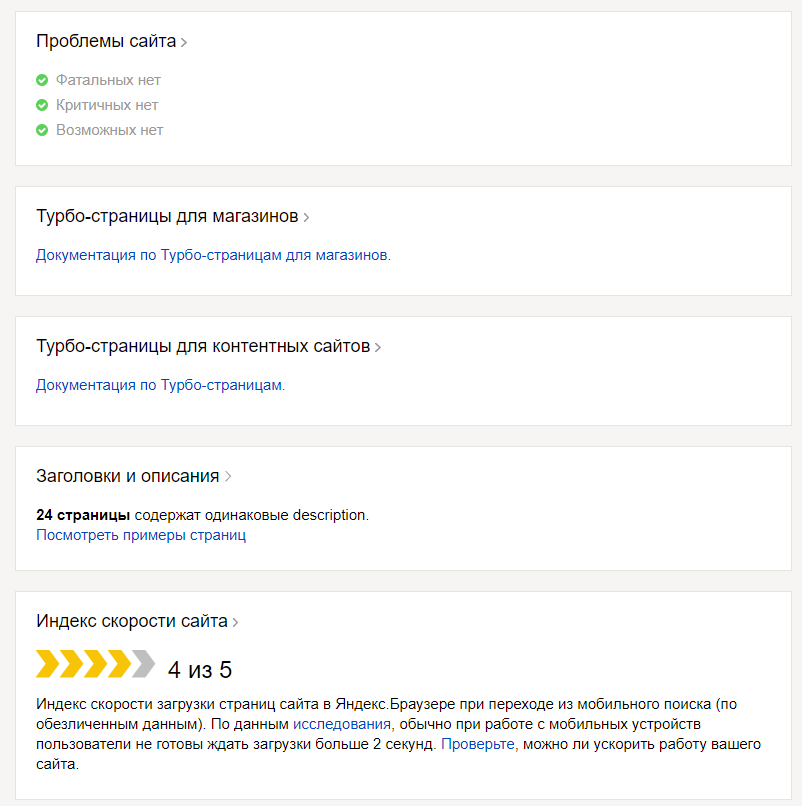Screen dimensions: 802x806
Task: Click green checkmark beside Критичных нет
Action: [x=42, y=105]
